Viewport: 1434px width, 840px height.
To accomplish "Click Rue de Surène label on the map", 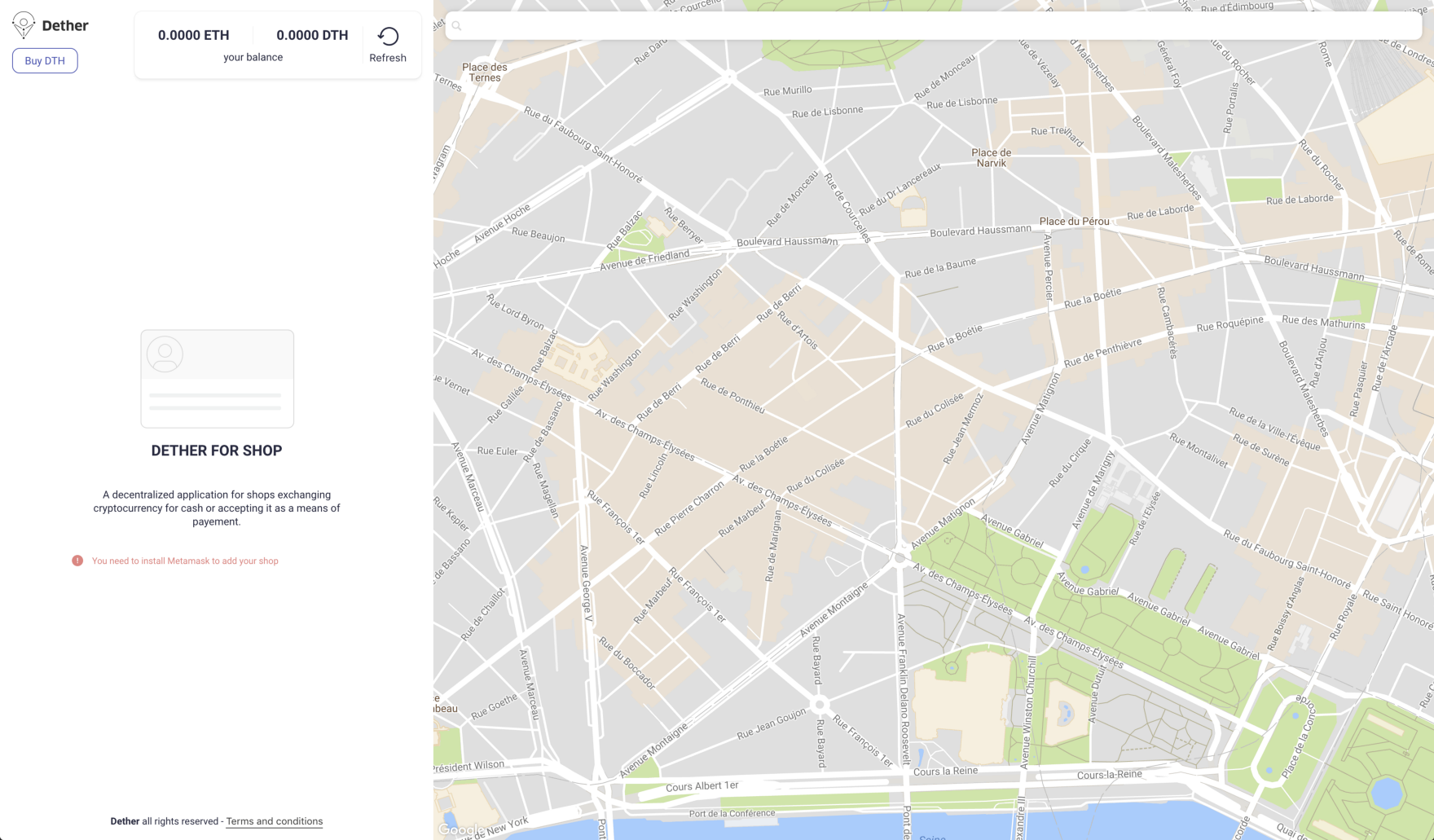I will pos(1261,450).
